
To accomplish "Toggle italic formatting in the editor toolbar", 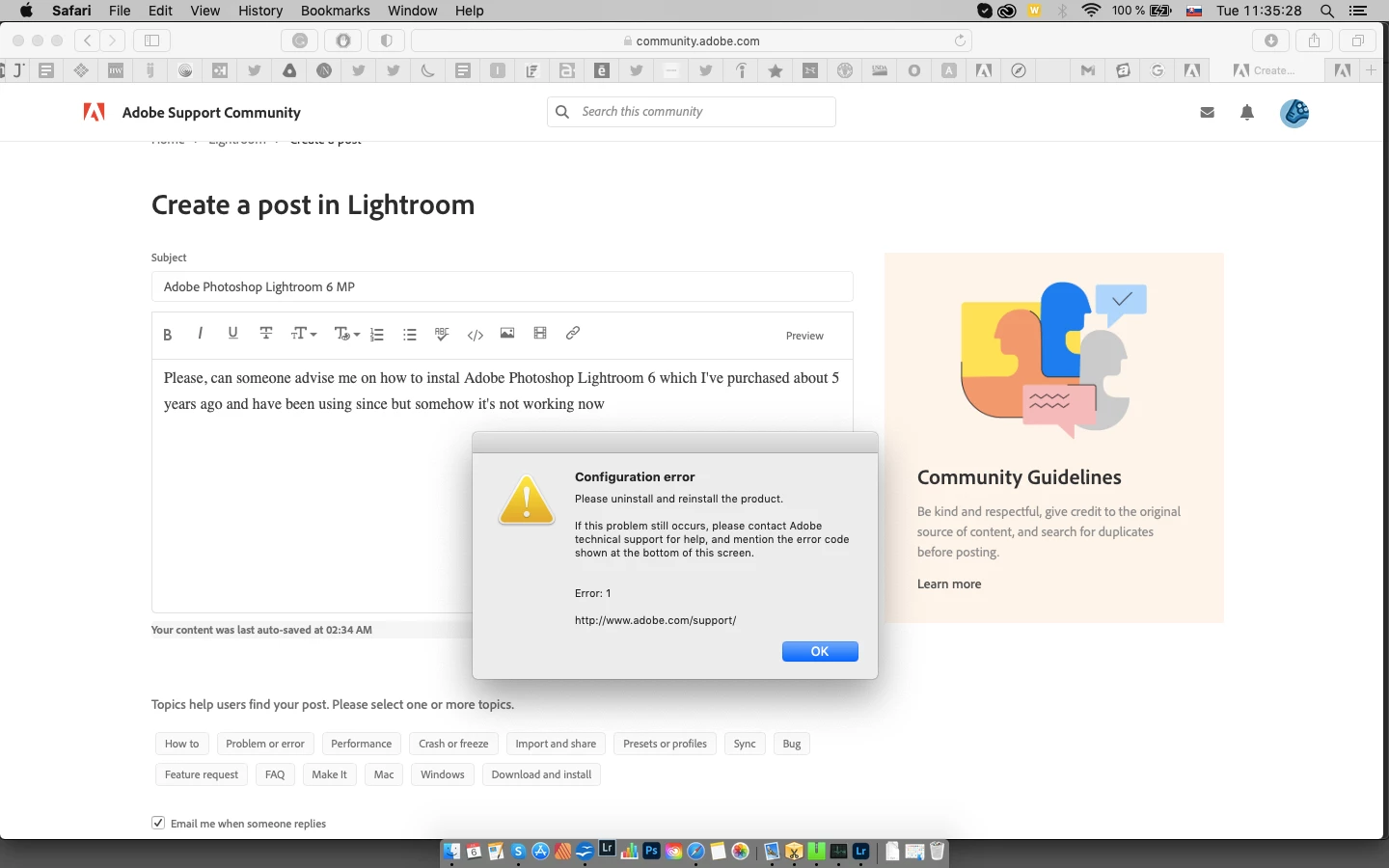I will 200,334.
